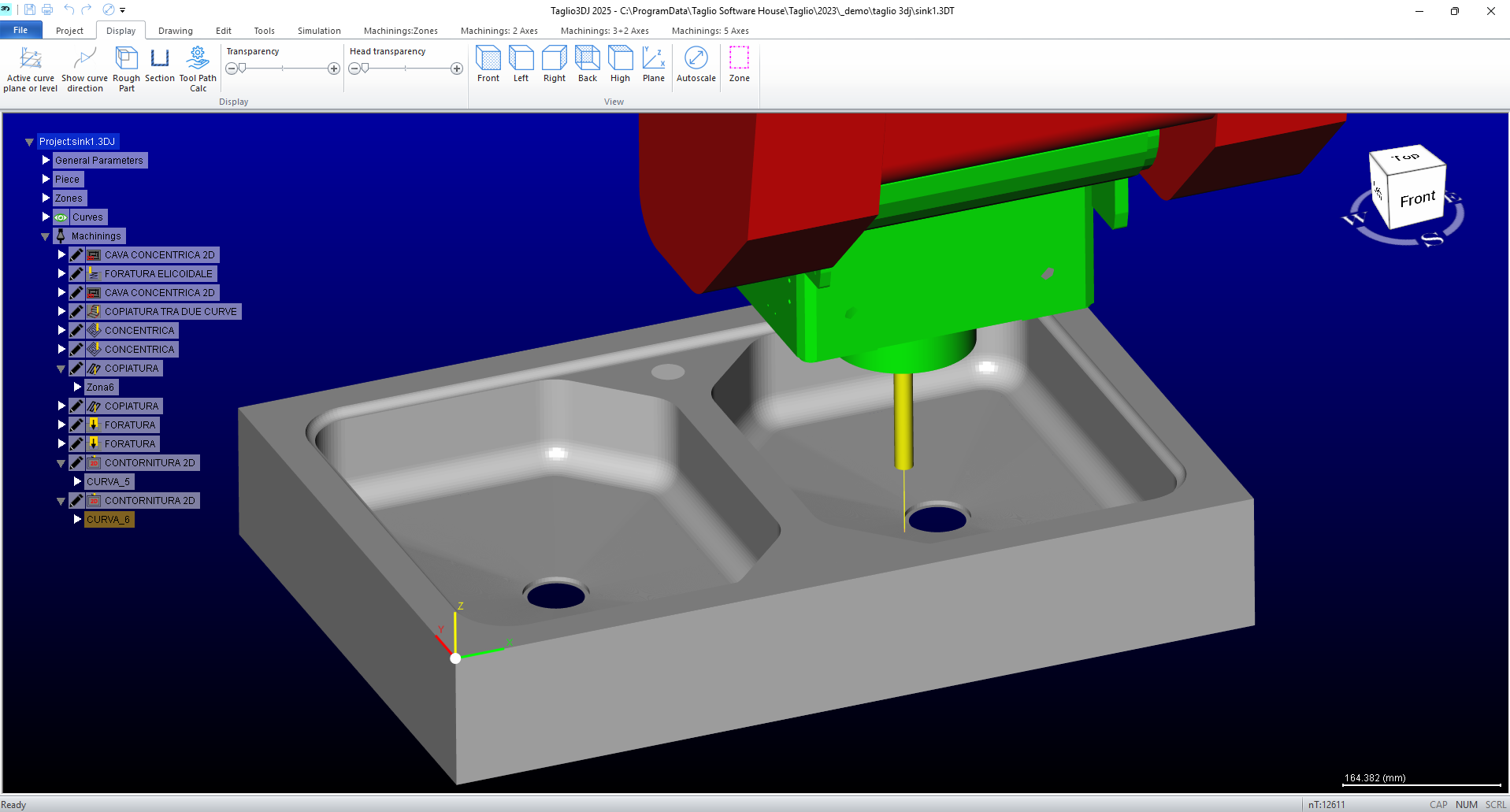Open the Machinings: 5 Axes tab
This screenshot has width=1510, height=812.
pos(710,31)
